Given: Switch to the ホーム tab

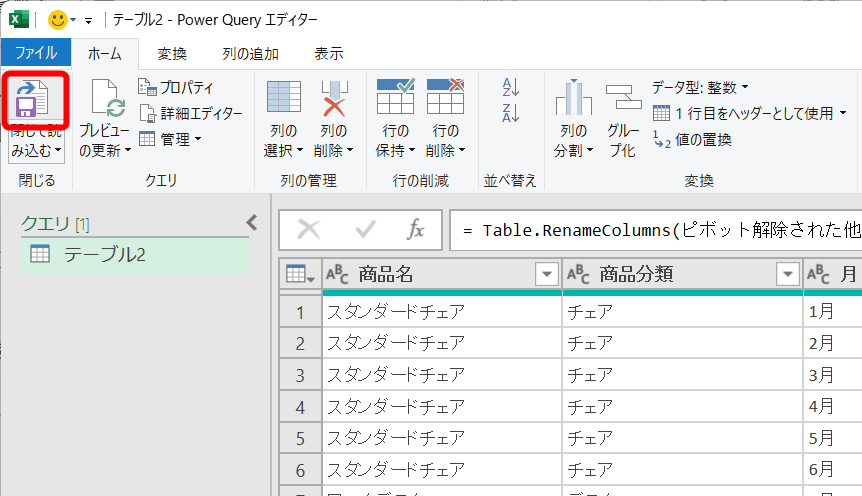Looking at the screenshot, I should tap(104, 53).
